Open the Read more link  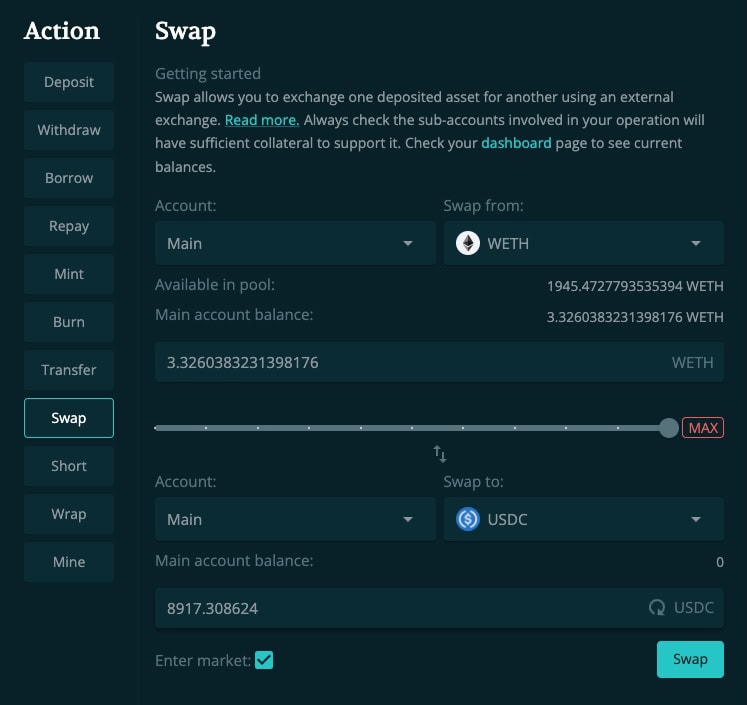coord(262,120)
